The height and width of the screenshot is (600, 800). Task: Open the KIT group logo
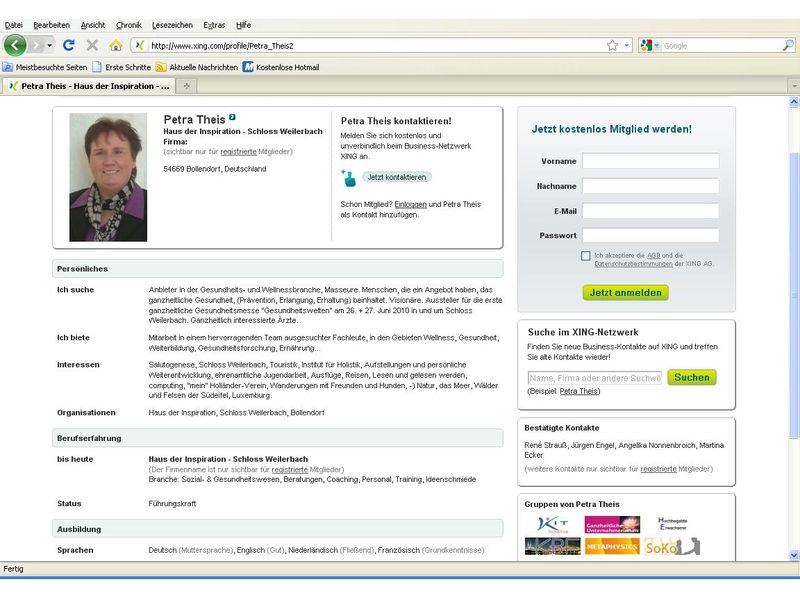coord(552,524)
